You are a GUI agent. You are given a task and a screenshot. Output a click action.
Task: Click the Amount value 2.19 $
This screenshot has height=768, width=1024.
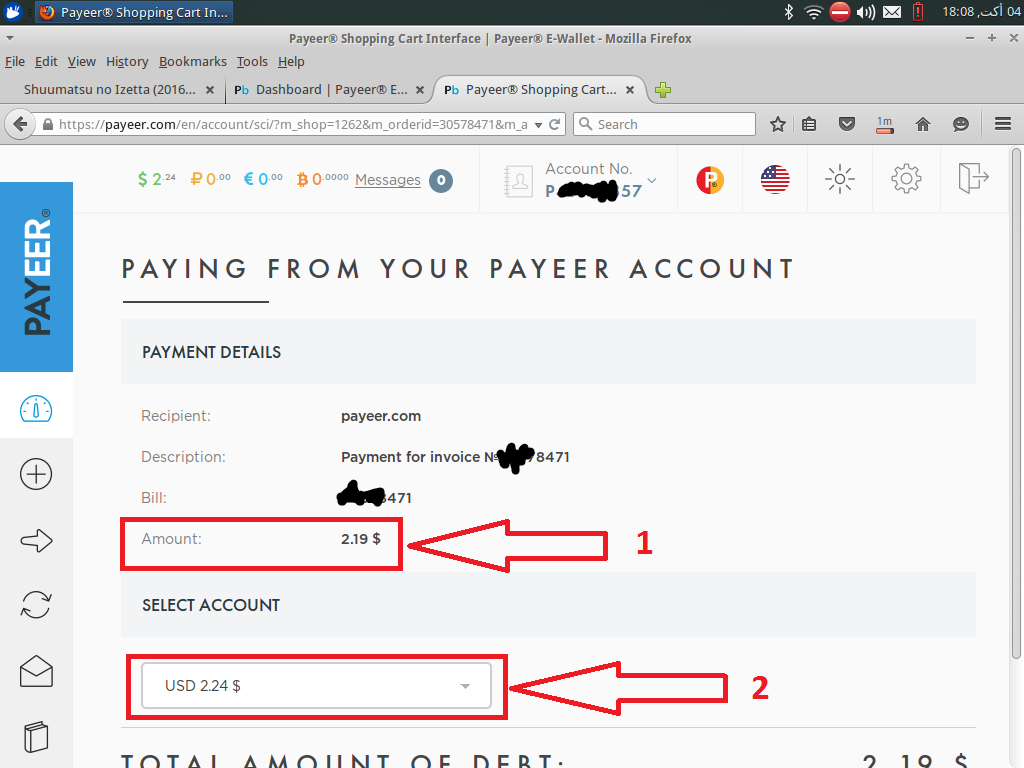(360, 539)
